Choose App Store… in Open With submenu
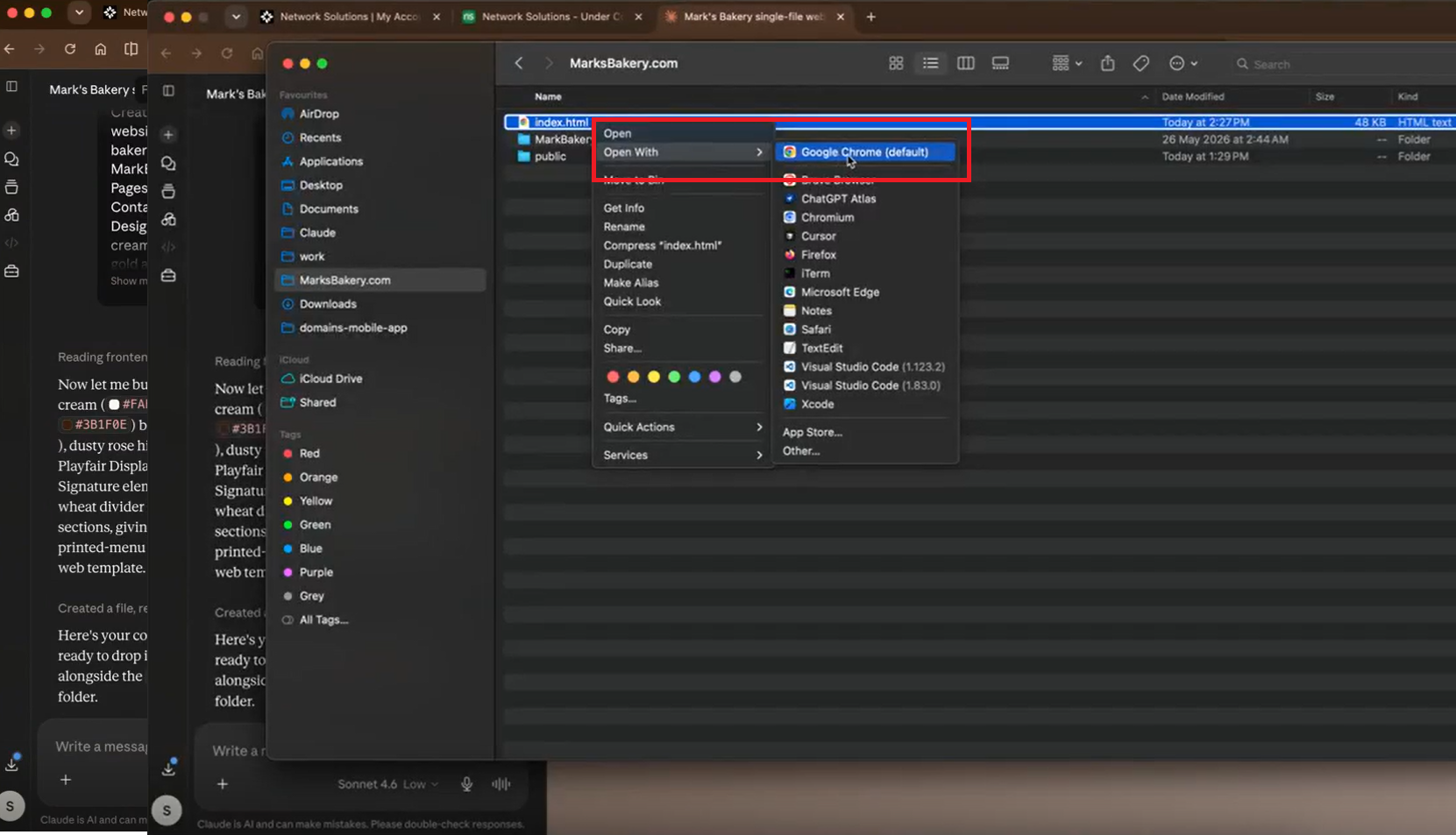 [812, 432]
